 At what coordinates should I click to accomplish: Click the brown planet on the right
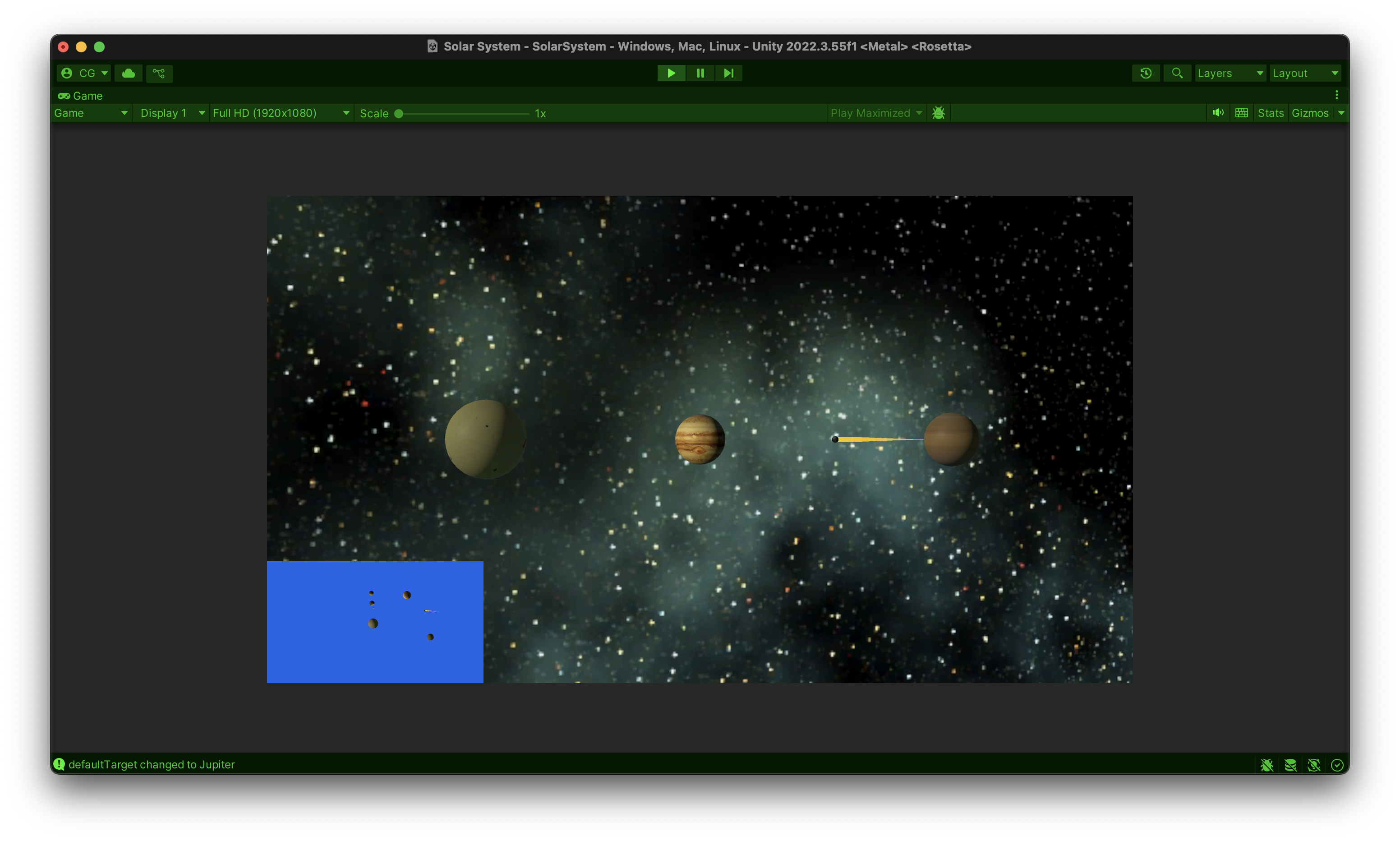click(951, 439)
